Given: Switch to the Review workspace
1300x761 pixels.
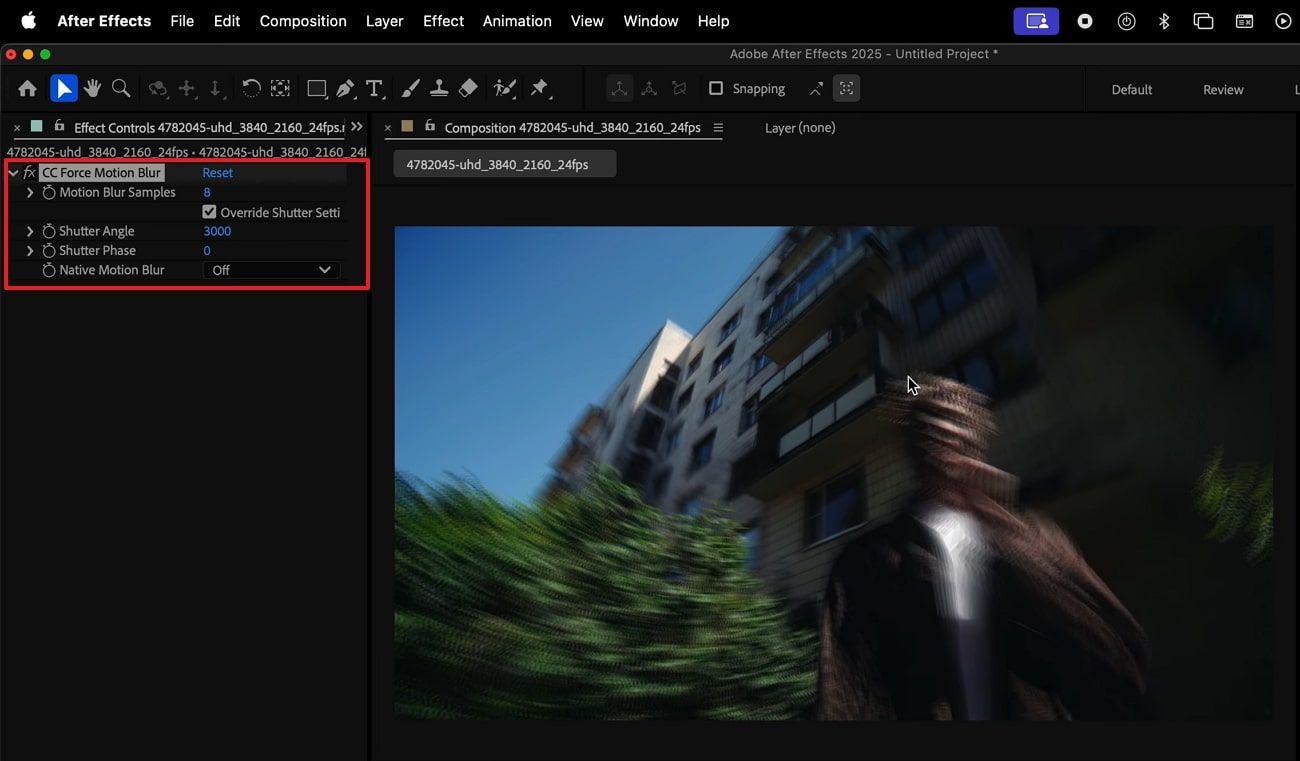Looking at the screenshot, I should tap(1222, 89).
